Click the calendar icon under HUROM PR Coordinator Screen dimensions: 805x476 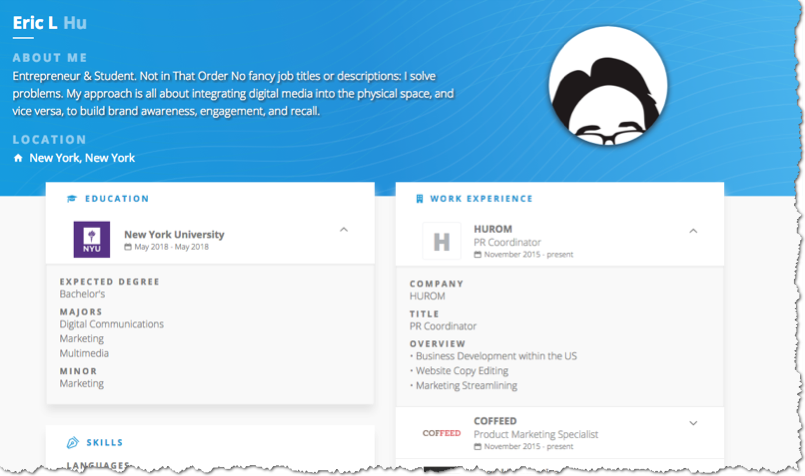pos(478,255)
